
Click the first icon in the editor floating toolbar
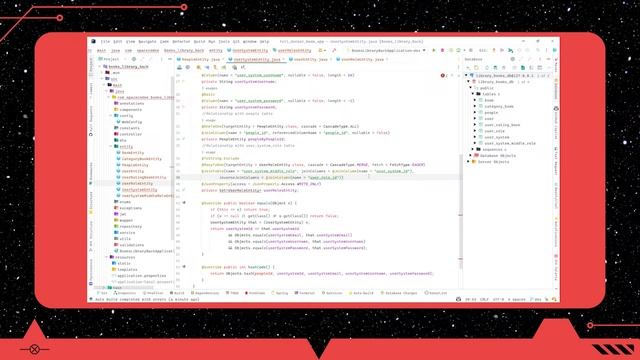180,67
